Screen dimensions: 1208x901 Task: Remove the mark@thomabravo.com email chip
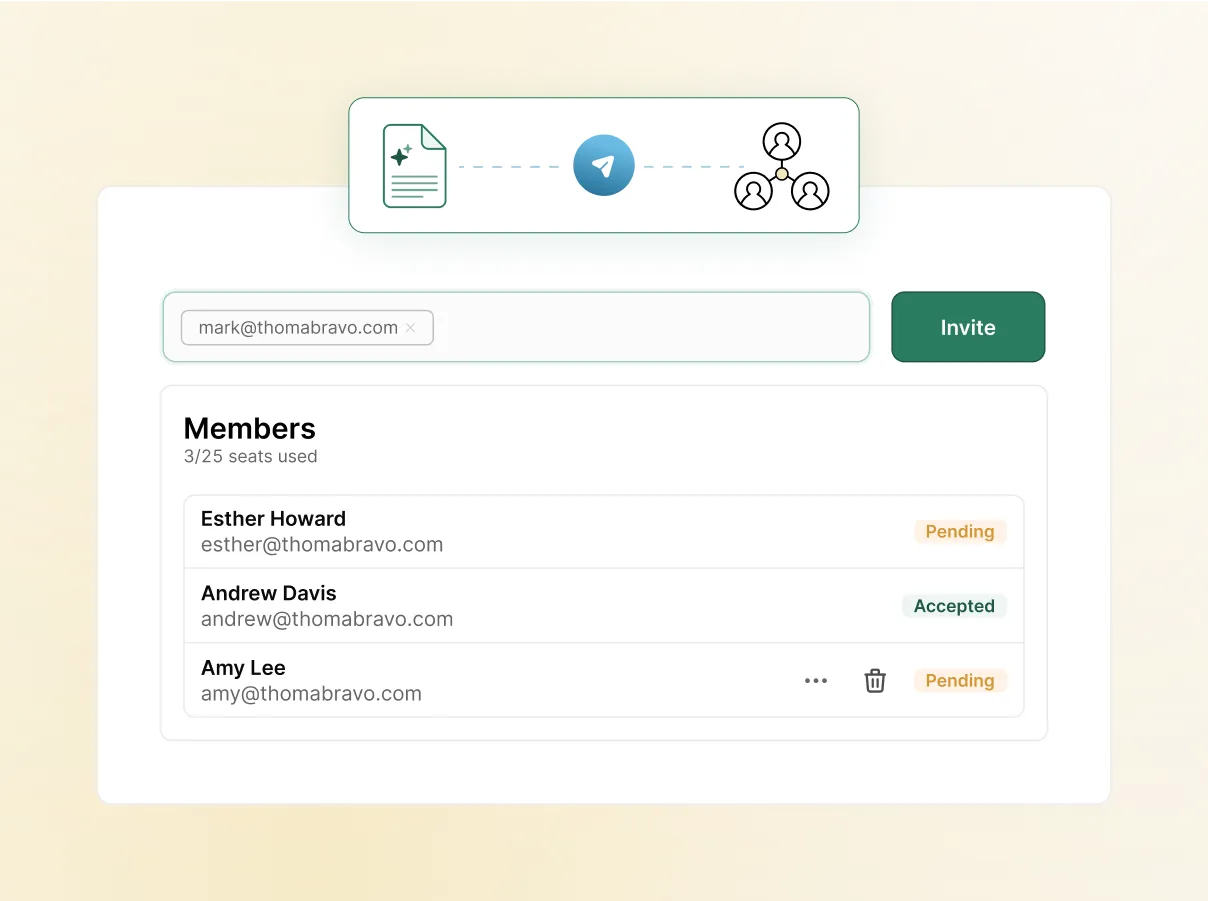point(411,327)
